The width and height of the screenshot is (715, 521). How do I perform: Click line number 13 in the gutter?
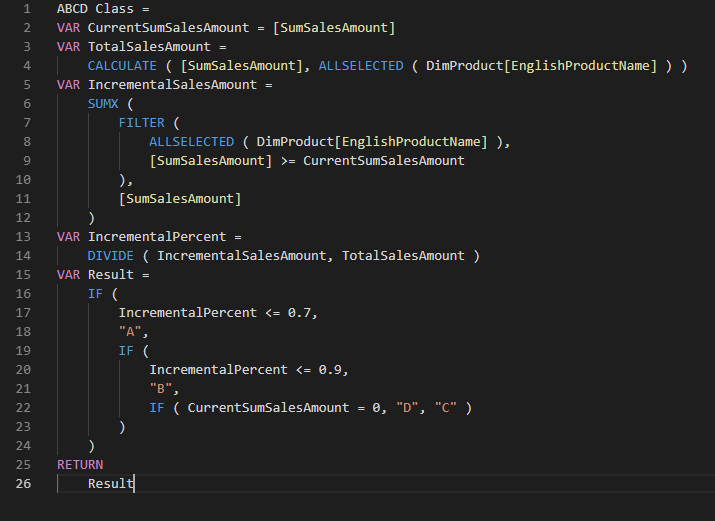pos(23,236)
